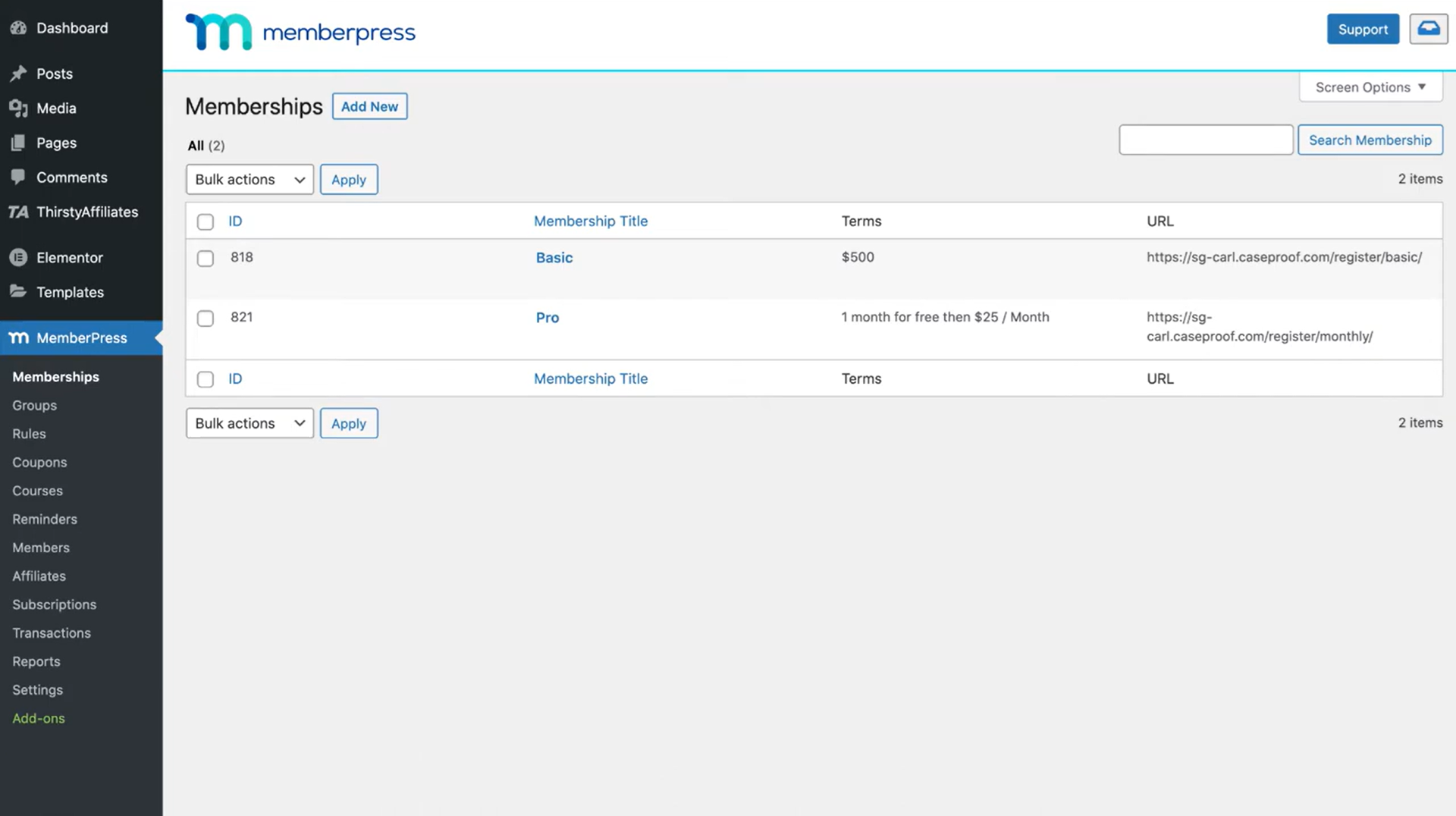This screenshot has width=1456, height=816.
Task: Click the Posts pushpin icon
Action: click(x=19, y=74)
